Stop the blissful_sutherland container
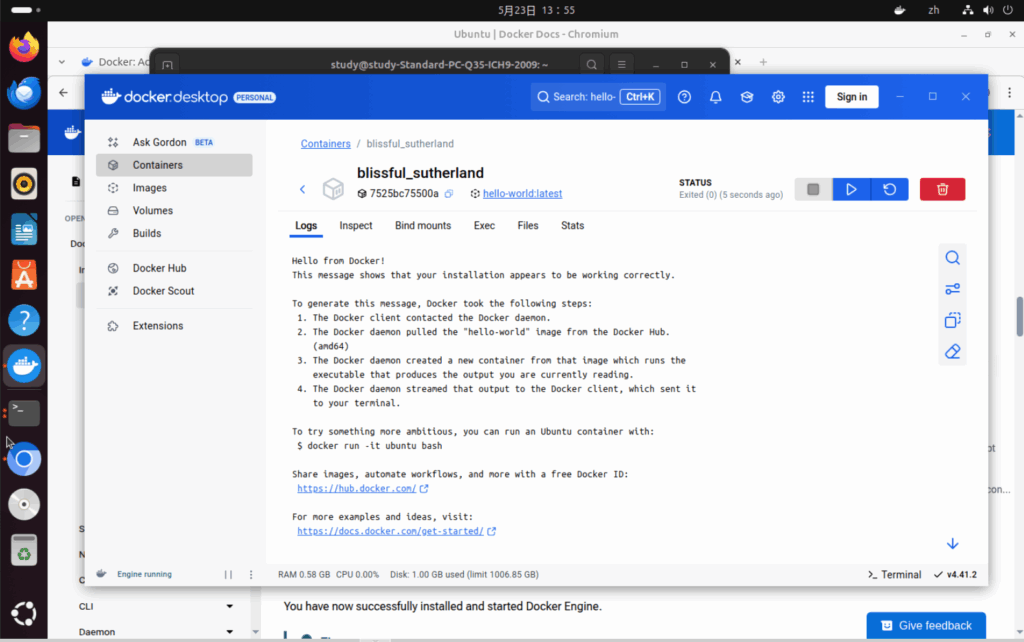This screenshot has width=1024, height=642. [x=813, y=189]
